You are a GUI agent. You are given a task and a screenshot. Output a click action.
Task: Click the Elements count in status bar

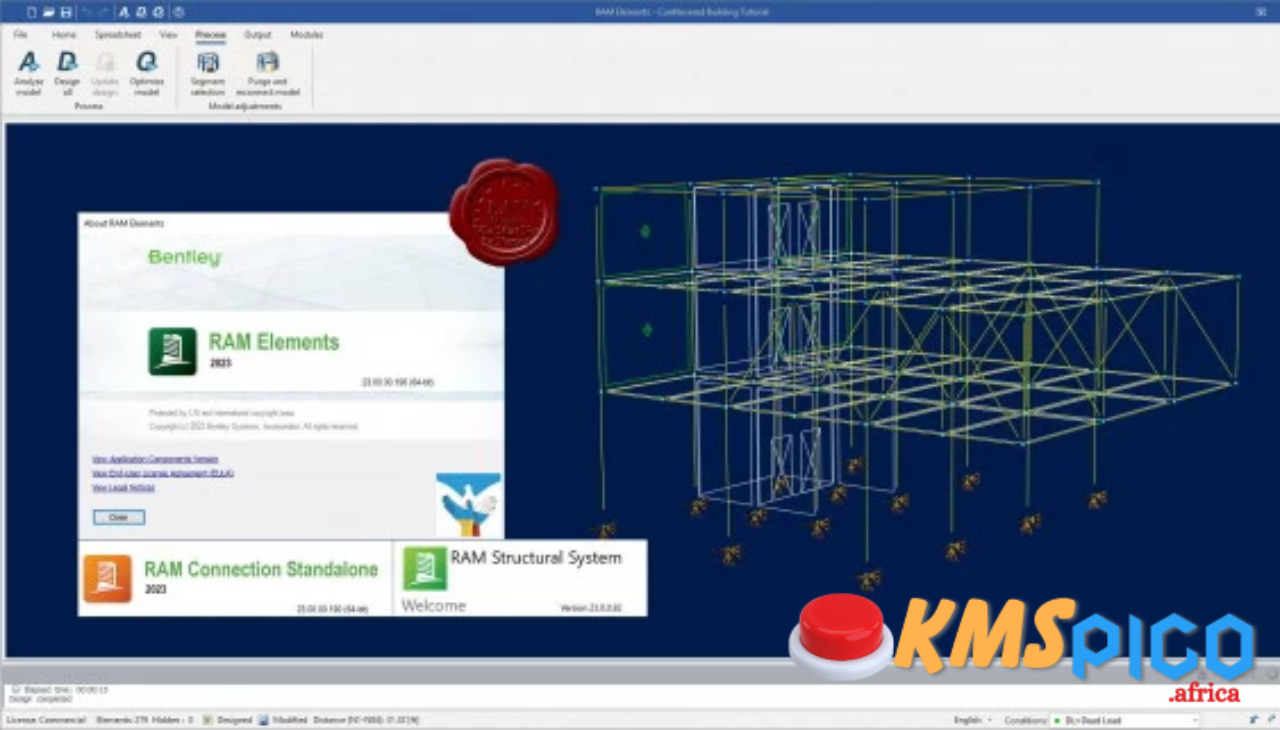point(121,720)
